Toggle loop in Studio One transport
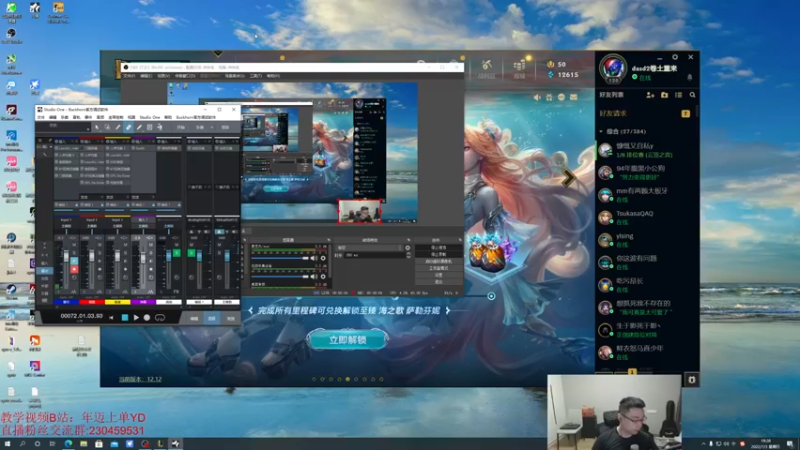This screenshot has height=450, width=800. [x=160, y=317]
